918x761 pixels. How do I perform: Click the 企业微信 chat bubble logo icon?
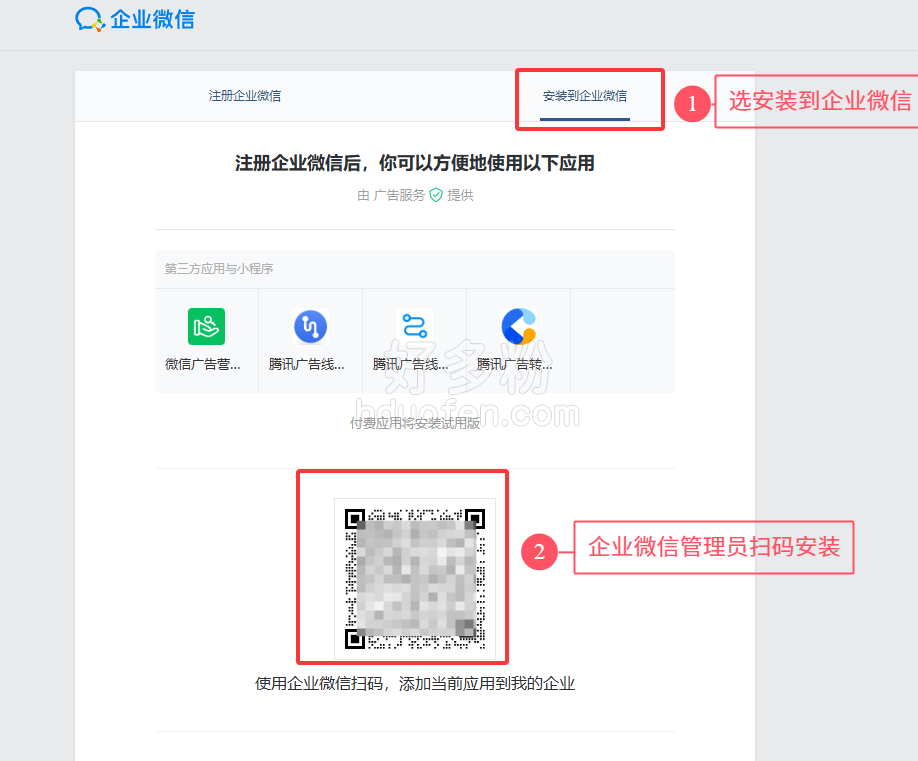(x=89, y=19)
